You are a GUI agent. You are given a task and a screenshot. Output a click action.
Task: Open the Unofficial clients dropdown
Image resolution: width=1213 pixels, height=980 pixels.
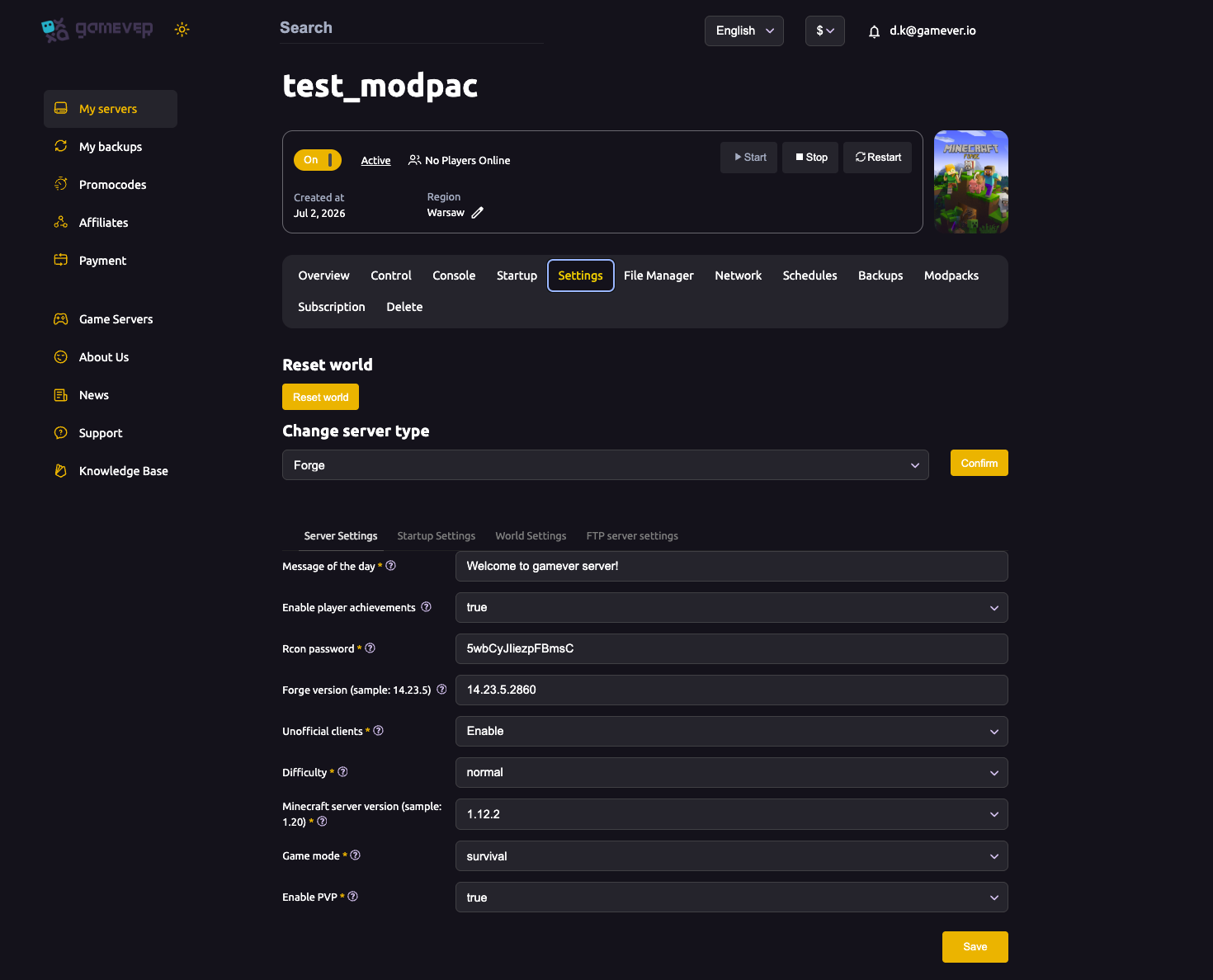click(x=732, y=732)
